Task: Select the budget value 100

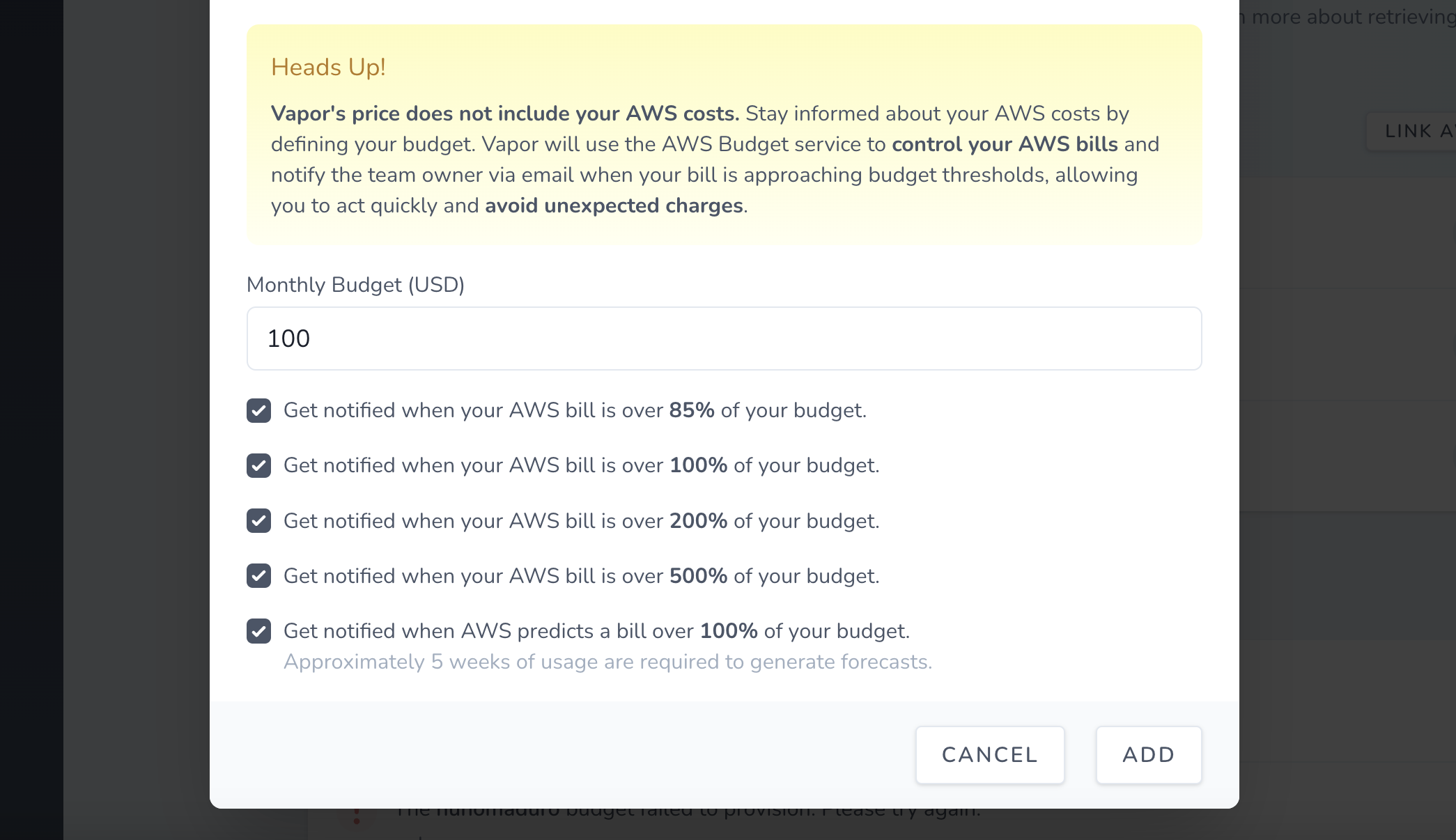Action: 288,339
